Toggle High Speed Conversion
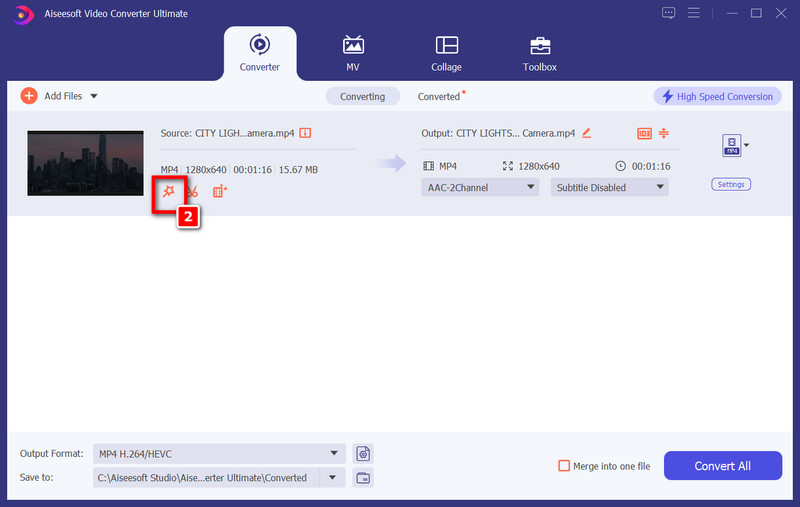 click(x=716, y=96)
